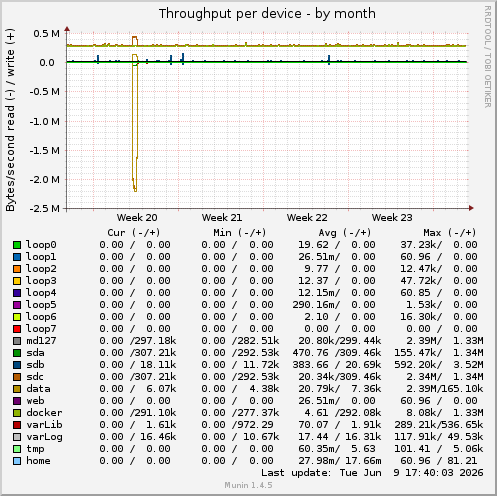Screen dimensions: 497x496
Task: Click the '81.21' max write value for home
Action: point(462,461)
